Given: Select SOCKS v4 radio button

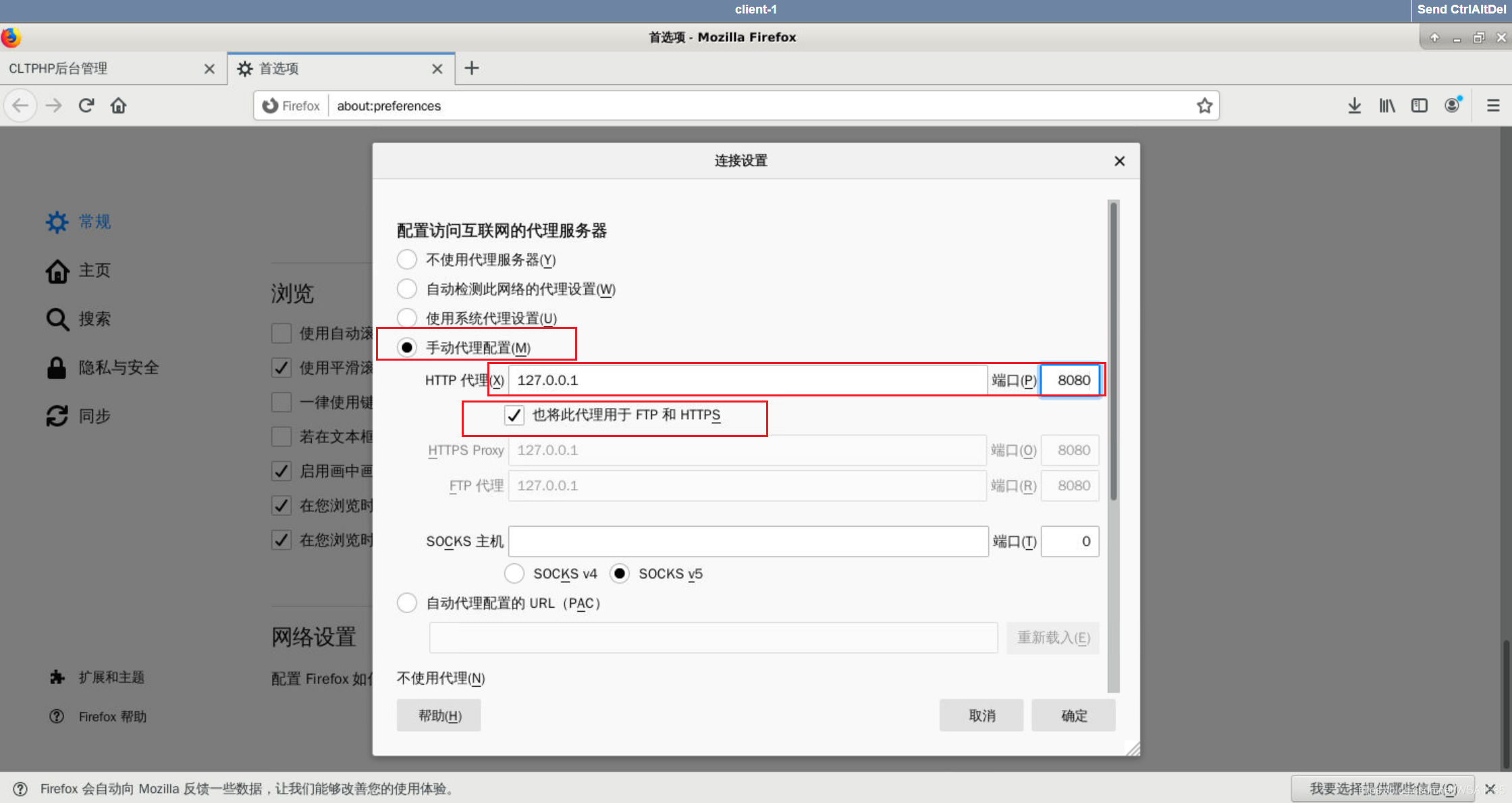Looking at the screenshot, I should click(x=514, y=573).
